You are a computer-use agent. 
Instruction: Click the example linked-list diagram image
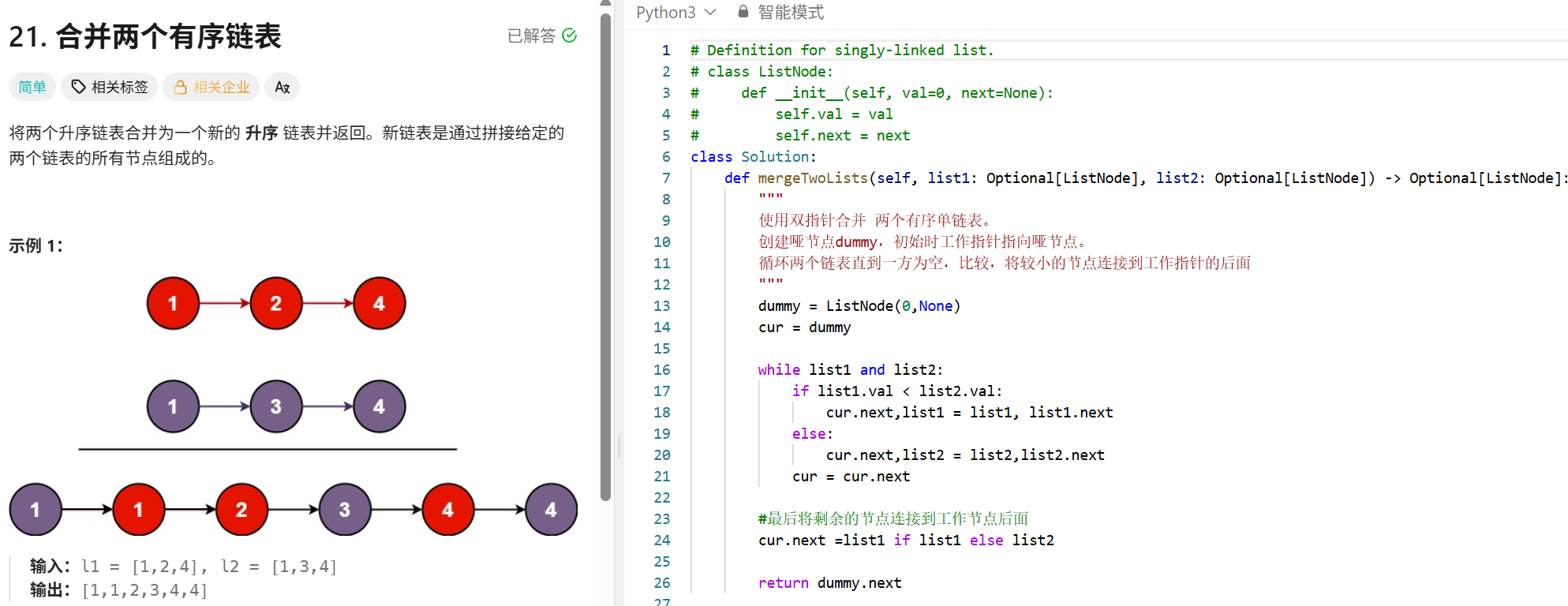[293, 406]
